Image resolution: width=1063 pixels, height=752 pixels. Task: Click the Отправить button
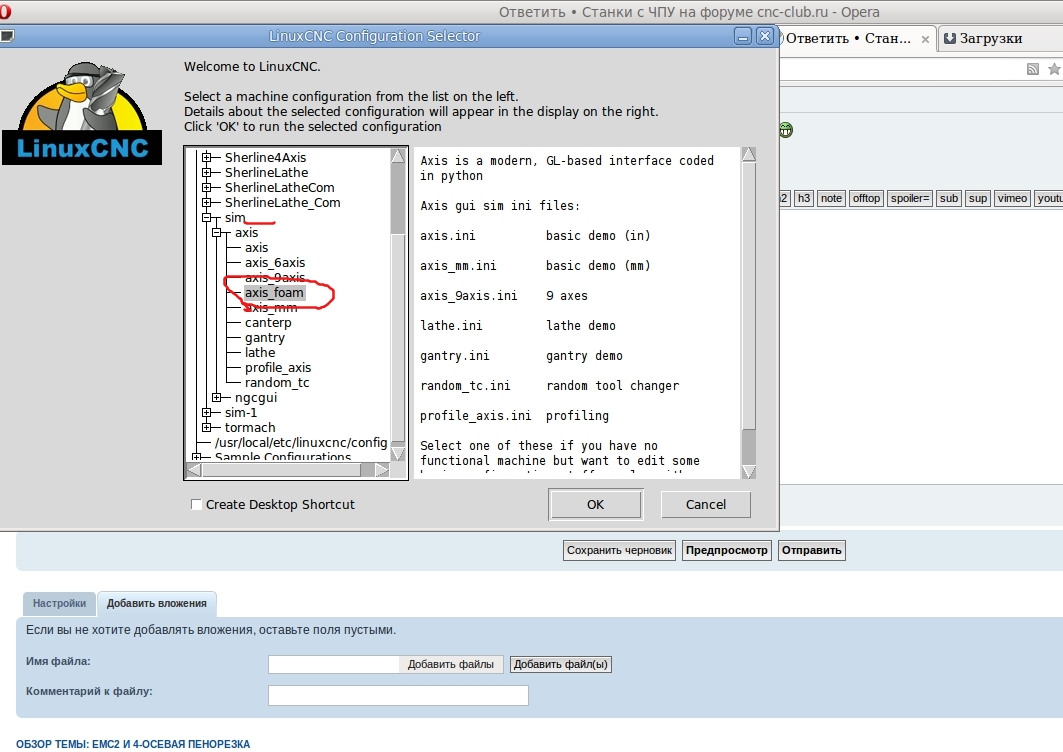pyautogui.click(x=811, y=551)
